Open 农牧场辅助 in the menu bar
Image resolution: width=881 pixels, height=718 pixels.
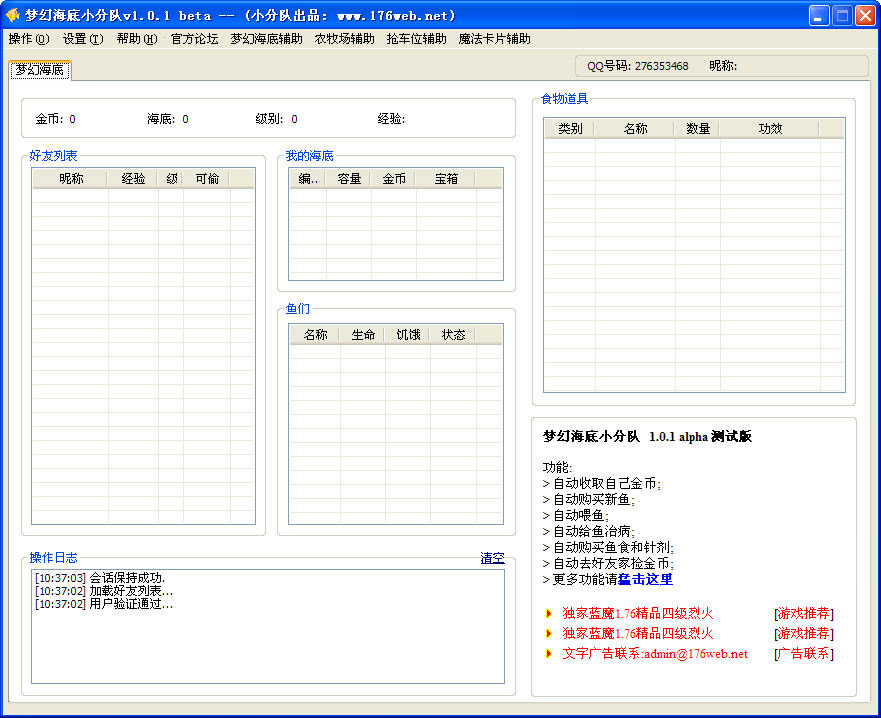click(x=344, y=39)
